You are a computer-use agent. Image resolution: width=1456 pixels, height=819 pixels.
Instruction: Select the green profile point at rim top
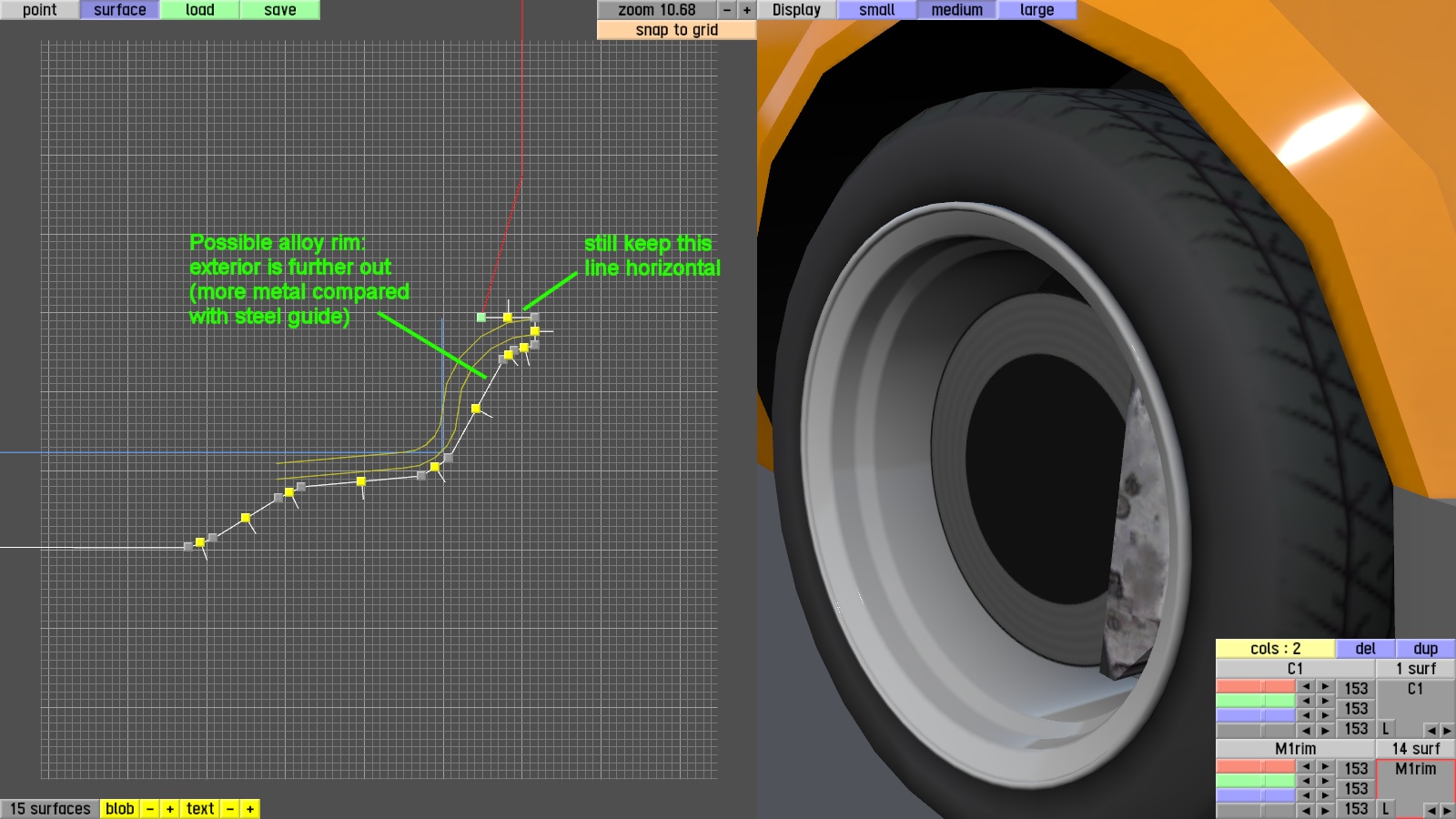pyautogui.click(x=481, y=318)
